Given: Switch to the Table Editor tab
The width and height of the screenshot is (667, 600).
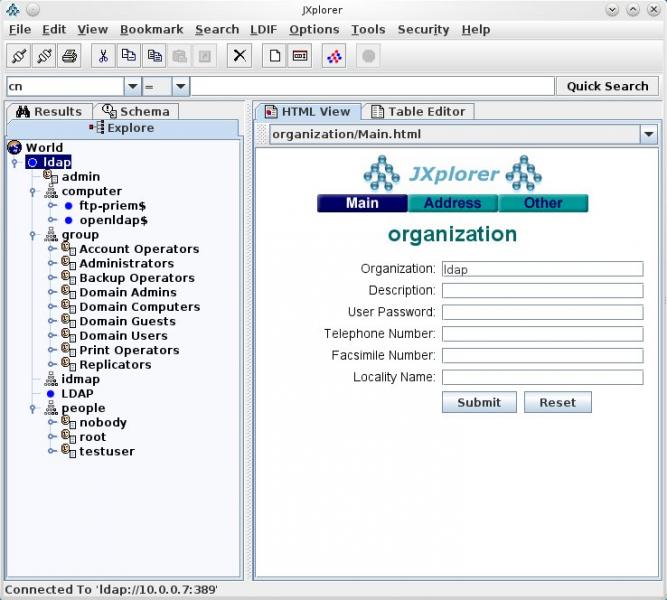Looking at the screenshot, I should coord(417,112).
